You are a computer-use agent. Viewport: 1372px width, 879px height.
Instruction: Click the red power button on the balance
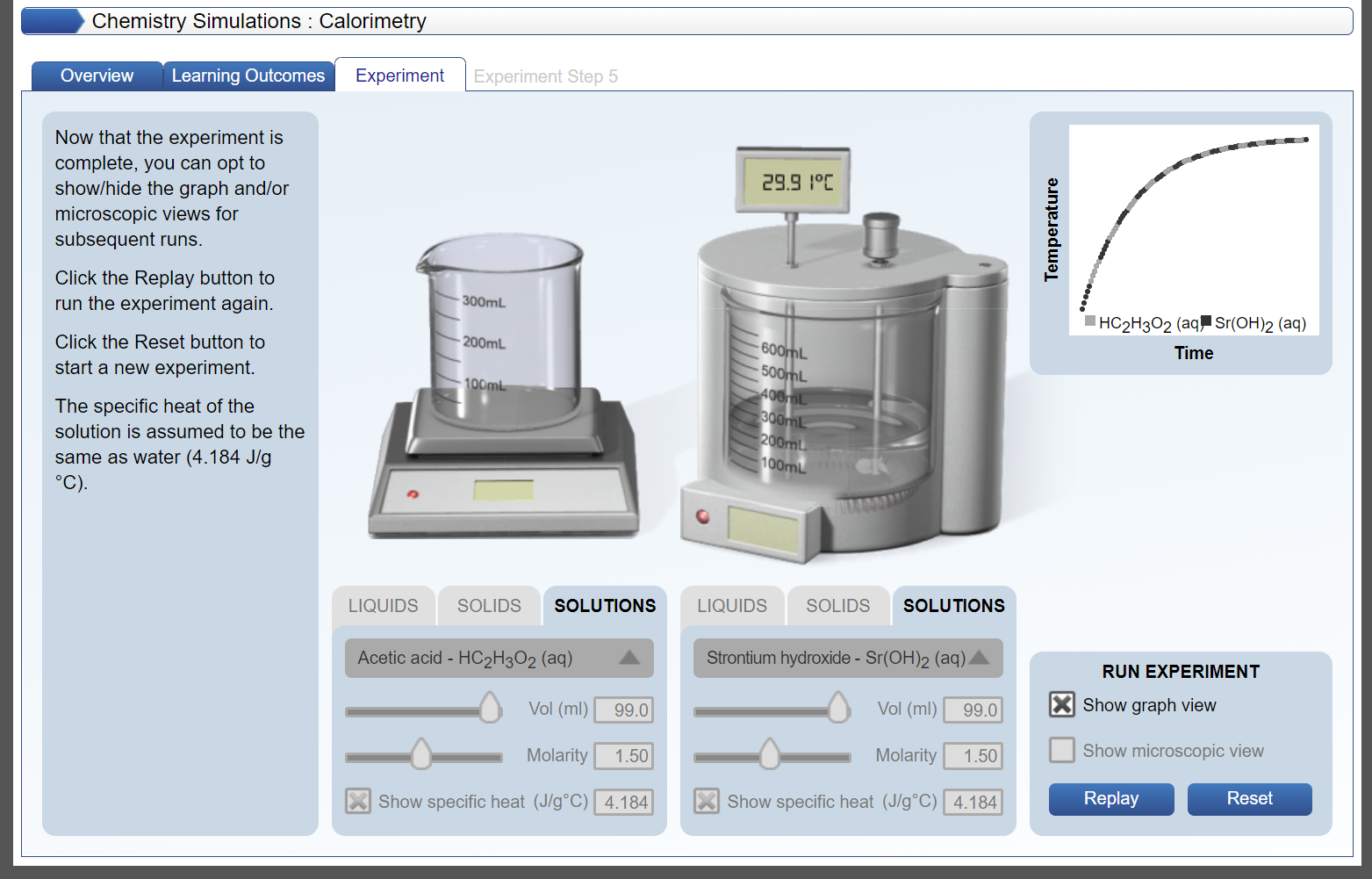point(413,494)
